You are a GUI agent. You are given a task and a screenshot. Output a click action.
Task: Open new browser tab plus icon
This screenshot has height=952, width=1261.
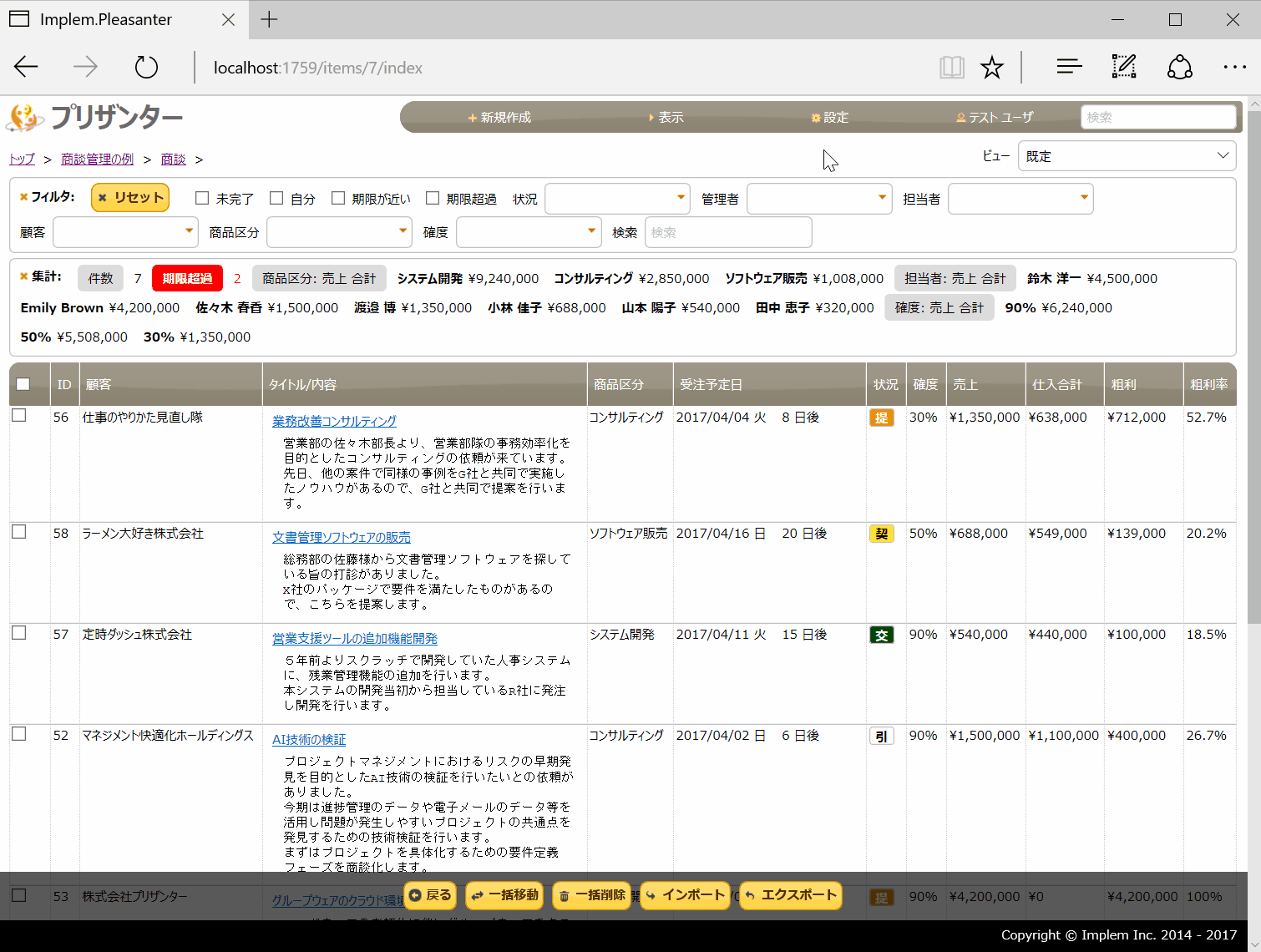coord(269,19)
